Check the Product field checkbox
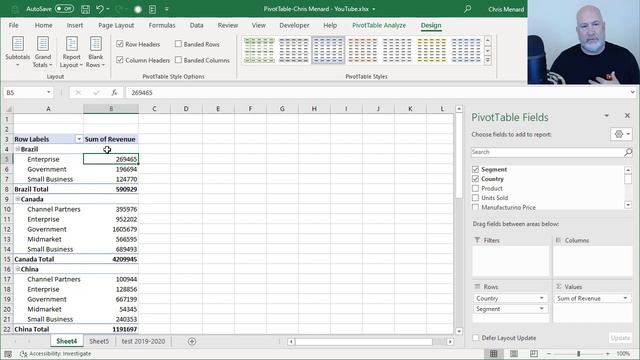The width and height of the screenshot is (640, 360). (x=475, y=188)
